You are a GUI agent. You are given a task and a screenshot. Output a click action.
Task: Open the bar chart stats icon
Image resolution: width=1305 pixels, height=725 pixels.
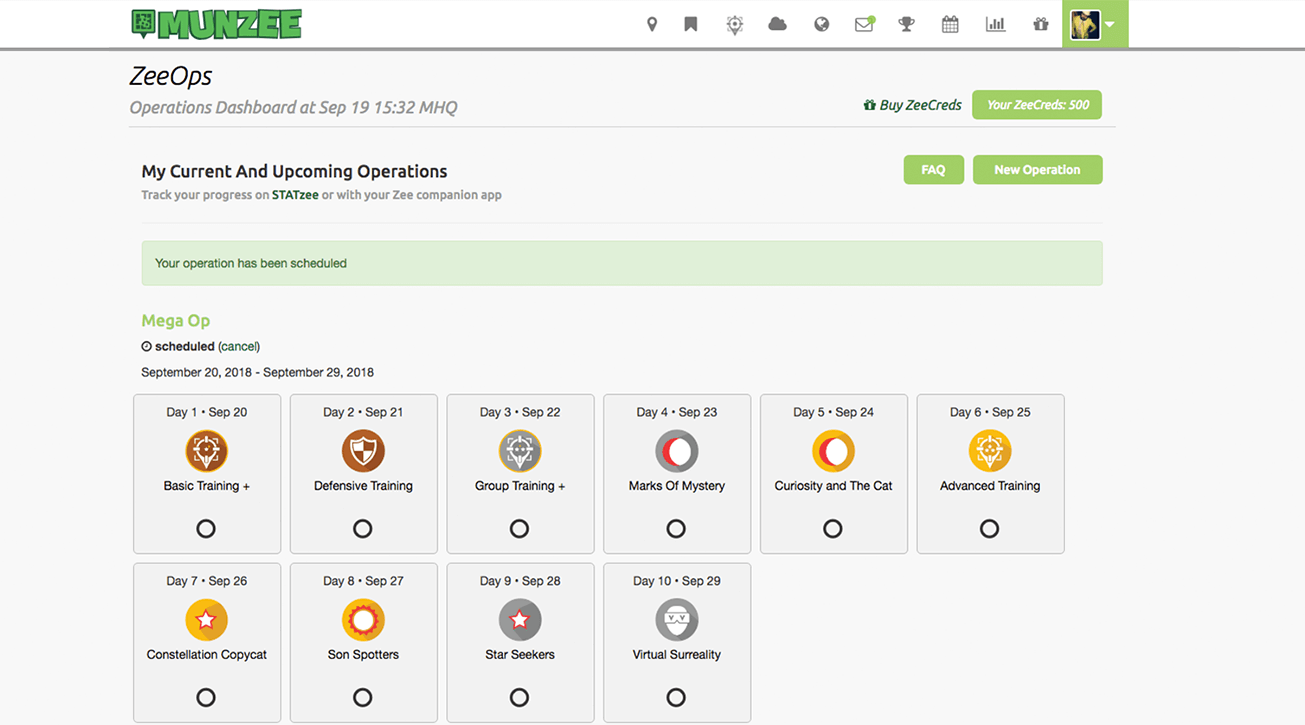click(x=995, y=24)
